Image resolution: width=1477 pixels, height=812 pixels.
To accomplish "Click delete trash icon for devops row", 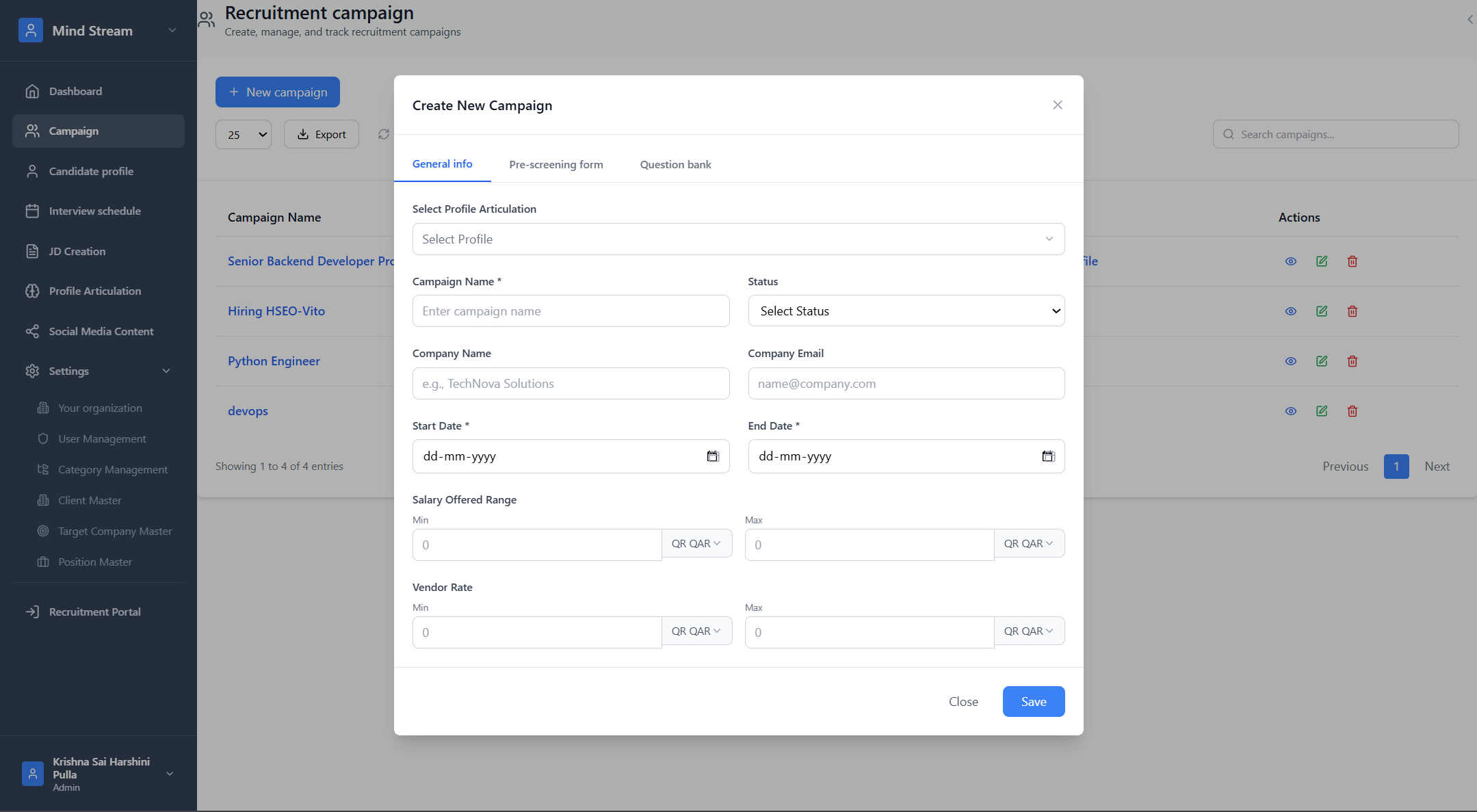I will pyautogui.click(x=1352, y=411).
